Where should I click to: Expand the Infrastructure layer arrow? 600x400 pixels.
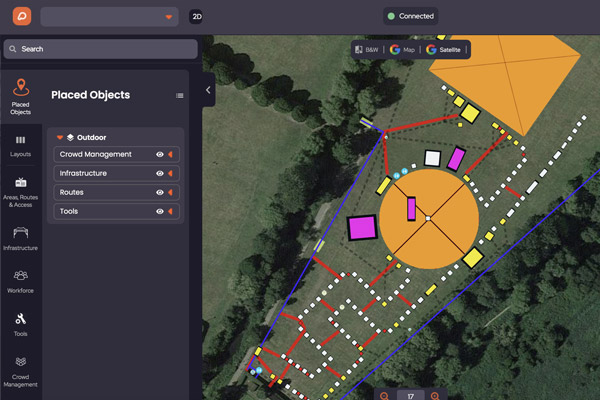click(x=171, y=173)
